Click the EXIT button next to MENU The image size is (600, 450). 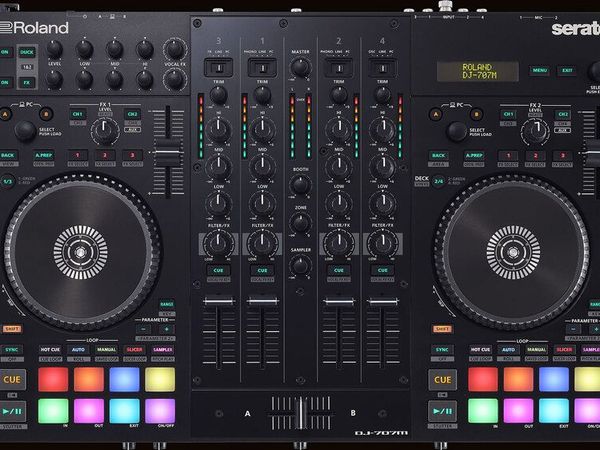click(567, 71)
